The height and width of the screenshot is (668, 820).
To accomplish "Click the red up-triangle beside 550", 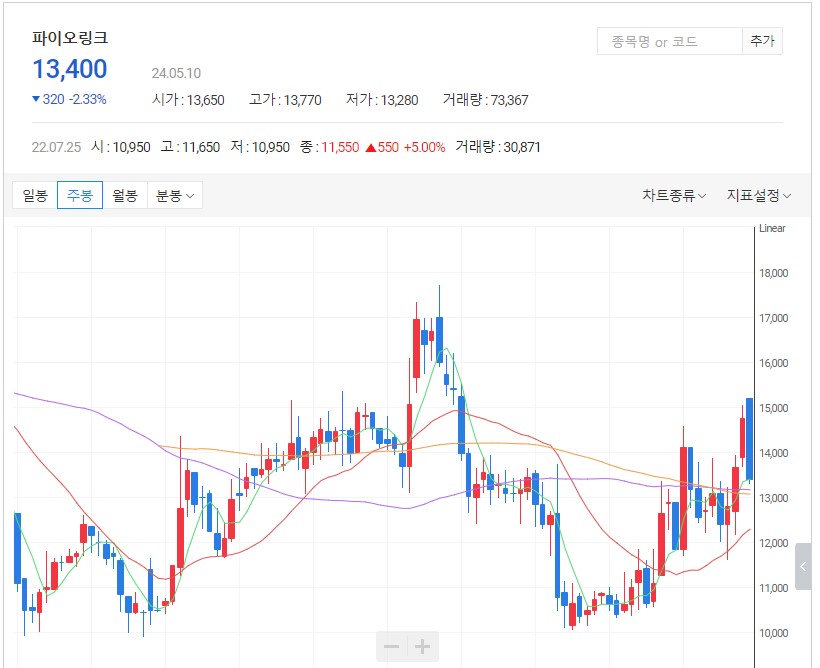I will pyautogui.click(x=370, y=148).
